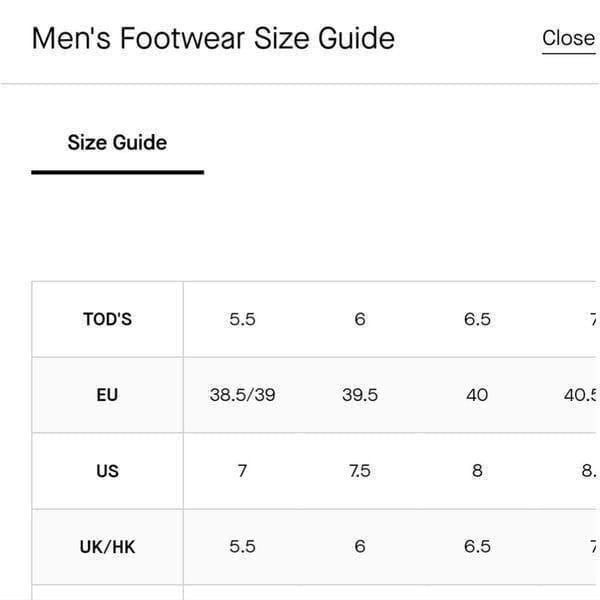Click UK/HK size 6 cell
600x600 pixels.
360,546
